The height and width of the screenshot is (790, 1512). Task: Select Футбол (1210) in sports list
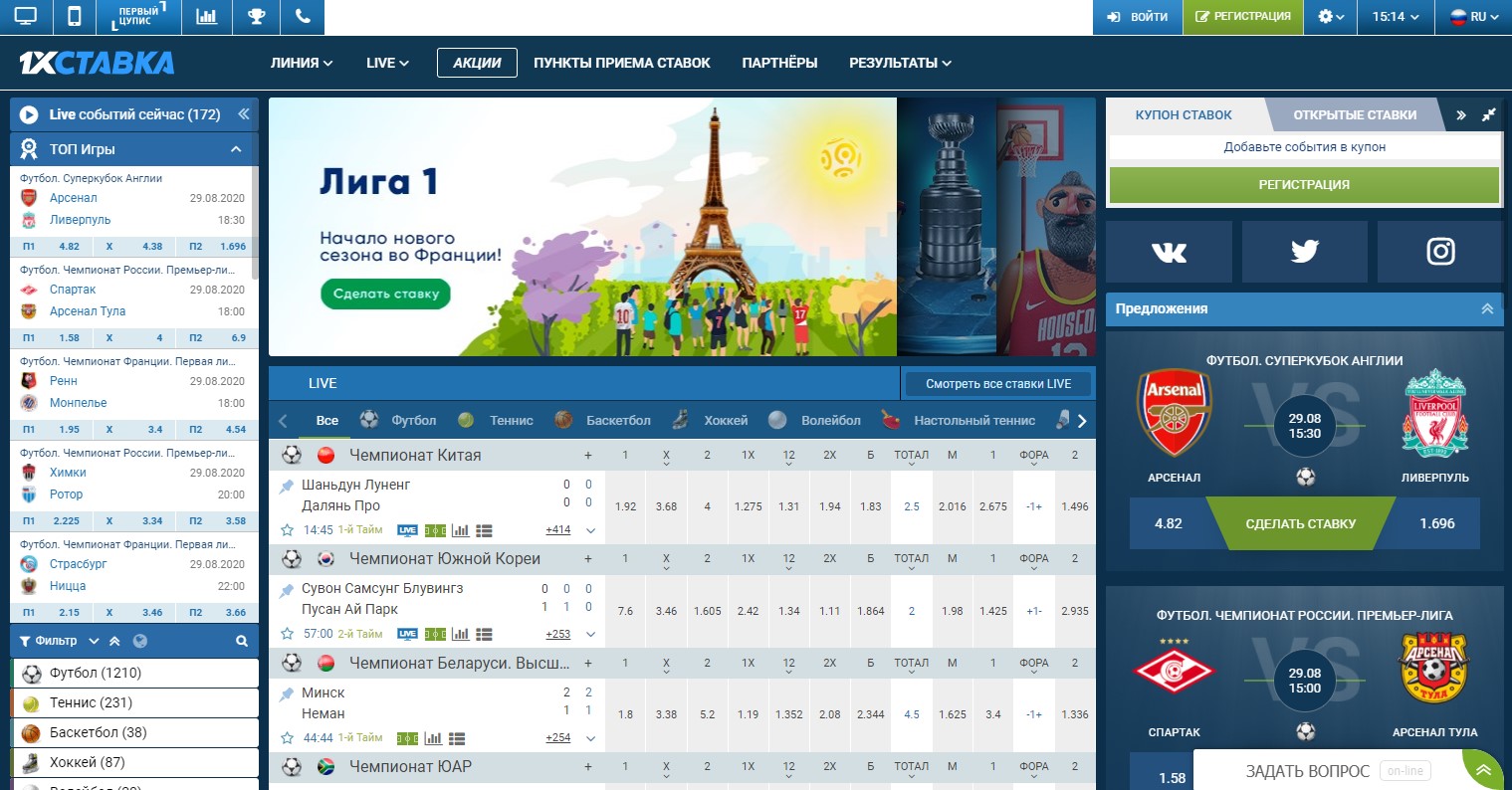click(134, 674)
